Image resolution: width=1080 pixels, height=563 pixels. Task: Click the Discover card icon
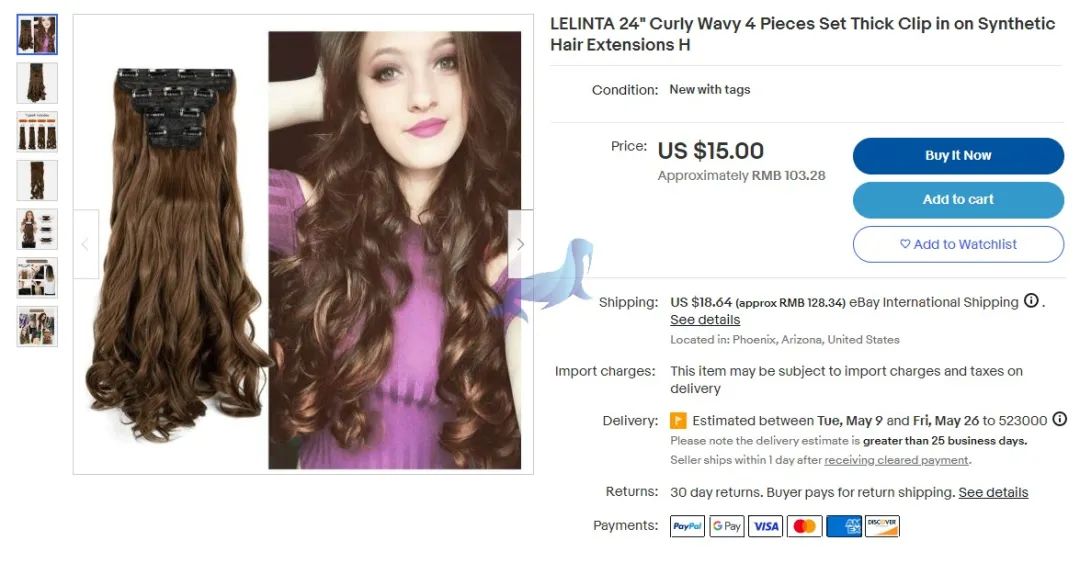click(882, 526)
